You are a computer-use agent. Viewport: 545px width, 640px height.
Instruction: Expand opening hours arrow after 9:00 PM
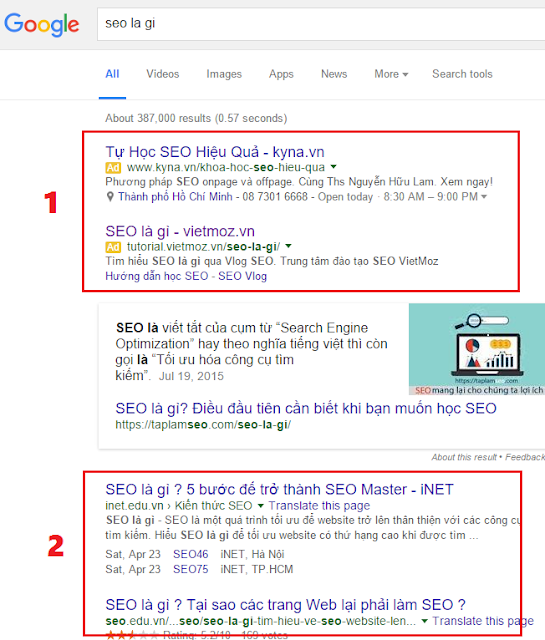pyautogui.click(x=484, y=197)
